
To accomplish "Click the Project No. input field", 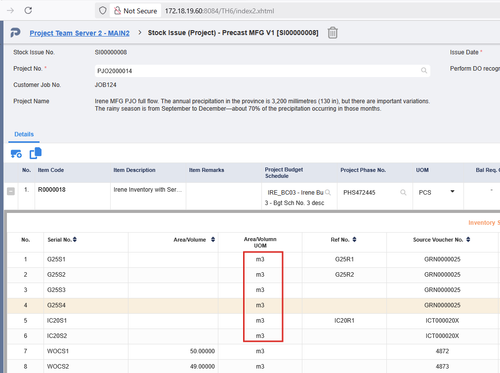I will coord(262,71).
